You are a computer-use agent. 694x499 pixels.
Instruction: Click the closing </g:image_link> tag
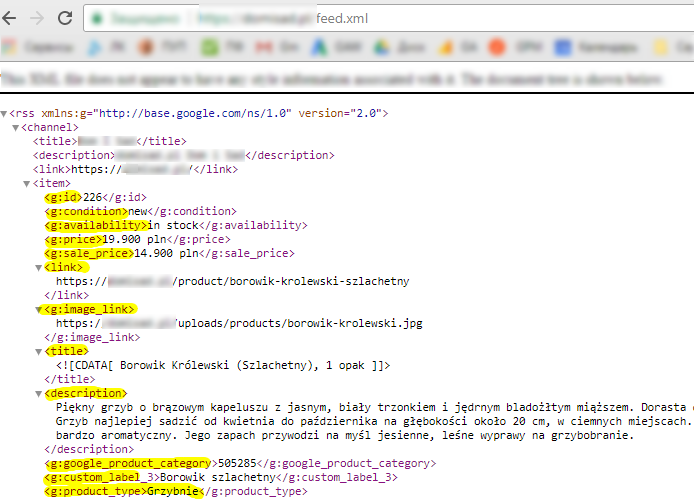[92, 338]
